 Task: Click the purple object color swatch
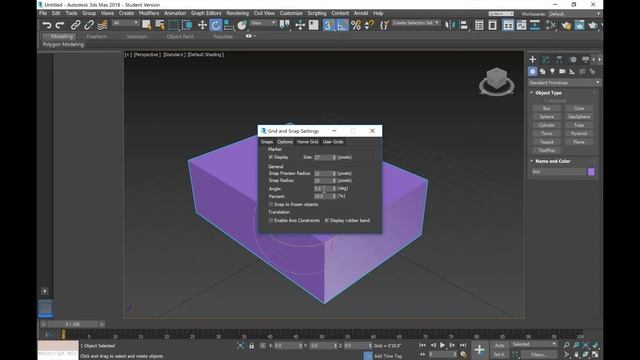coord(591,172)
